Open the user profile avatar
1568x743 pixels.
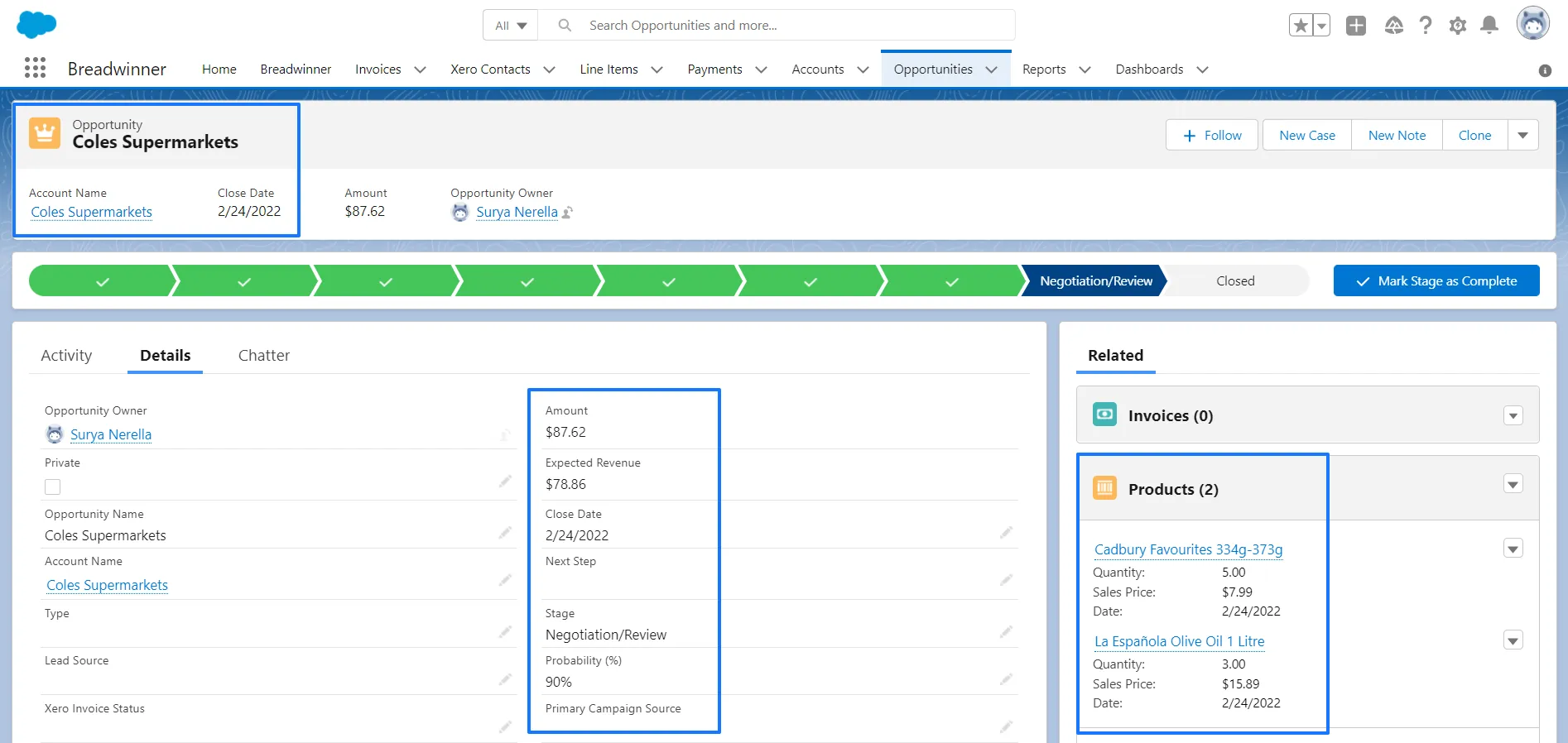[1533, 23]
